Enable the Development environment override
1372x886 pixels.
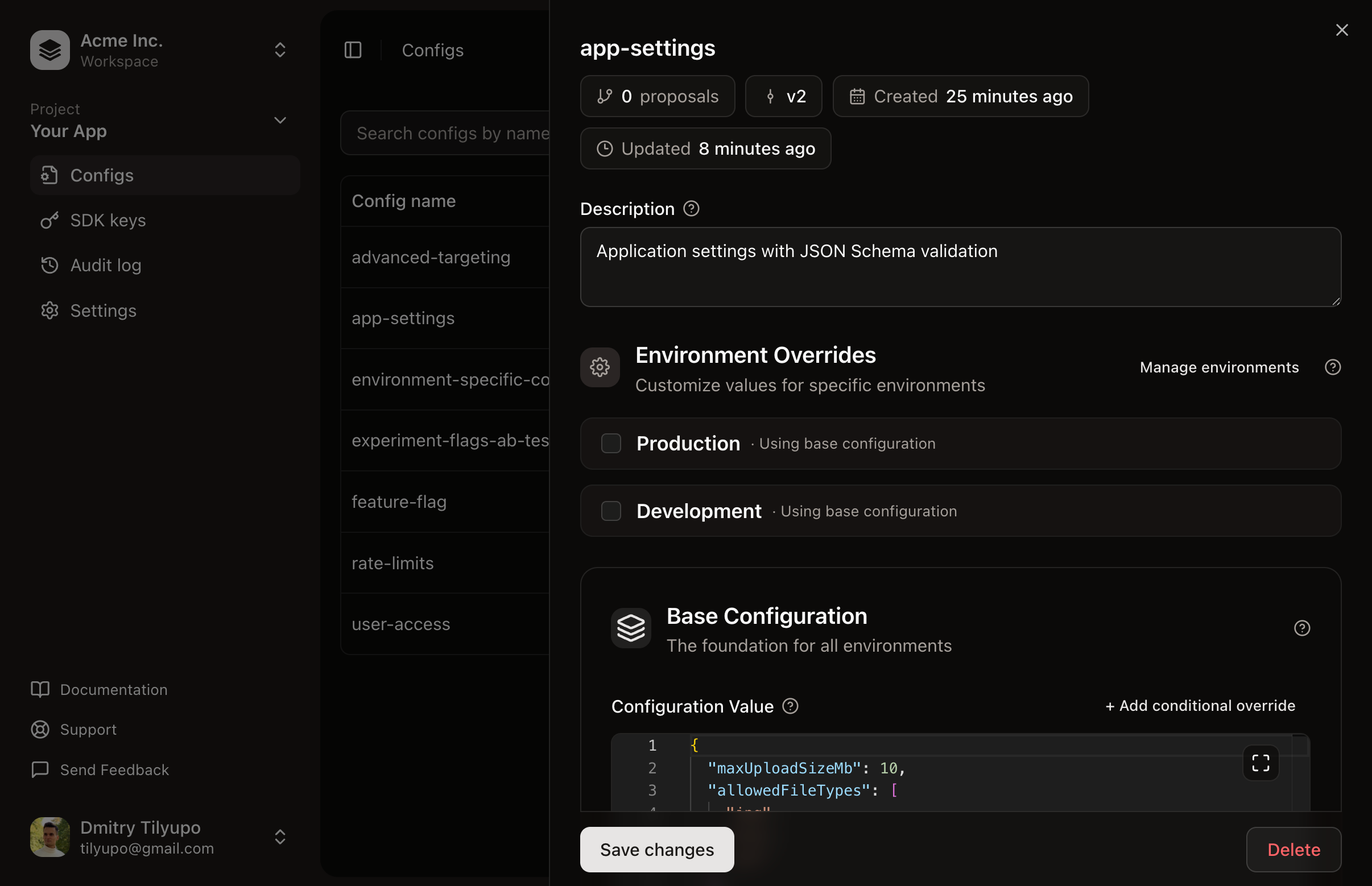coord(610,510)
